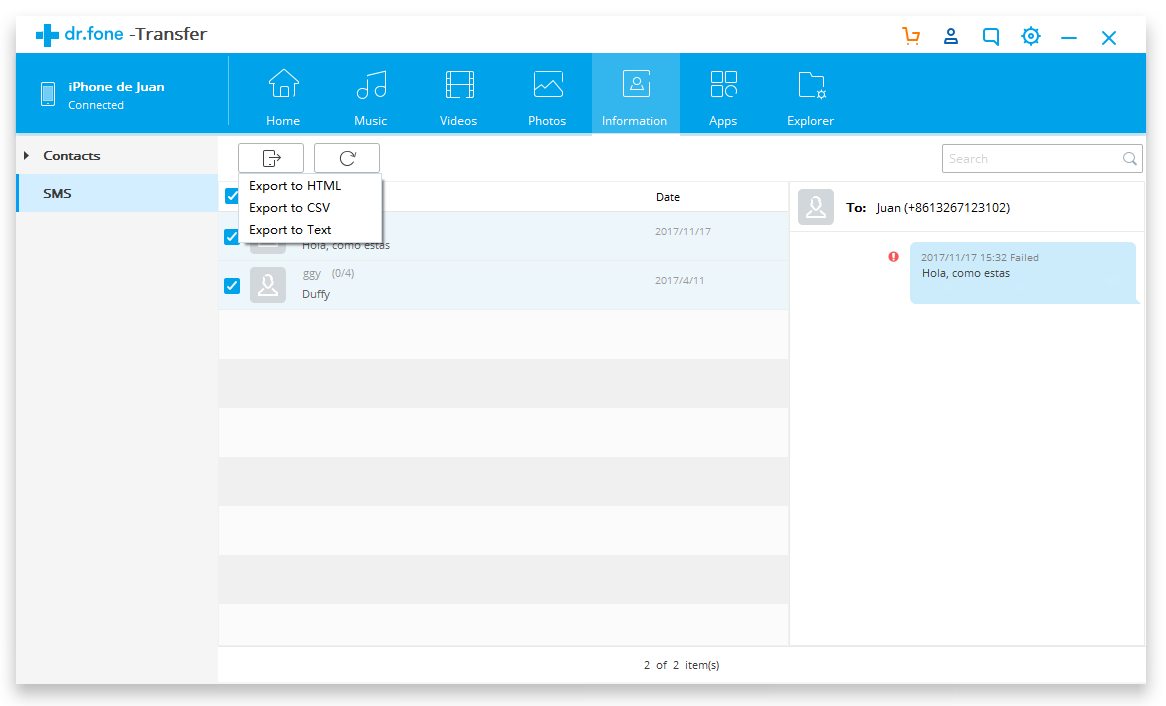The height and width of the screenshot is (706, 1166).
Task: Open the Explorer tab
Action: (811, 97)
